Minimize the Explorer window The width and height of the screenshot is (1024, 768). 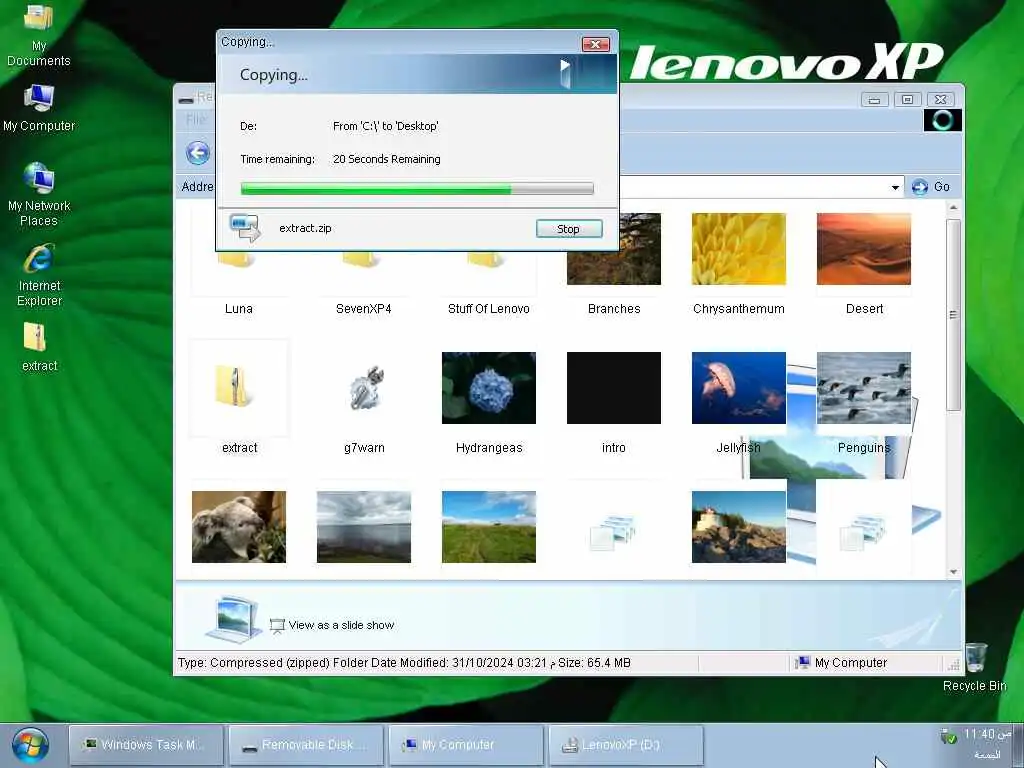(x=874, y=100)
